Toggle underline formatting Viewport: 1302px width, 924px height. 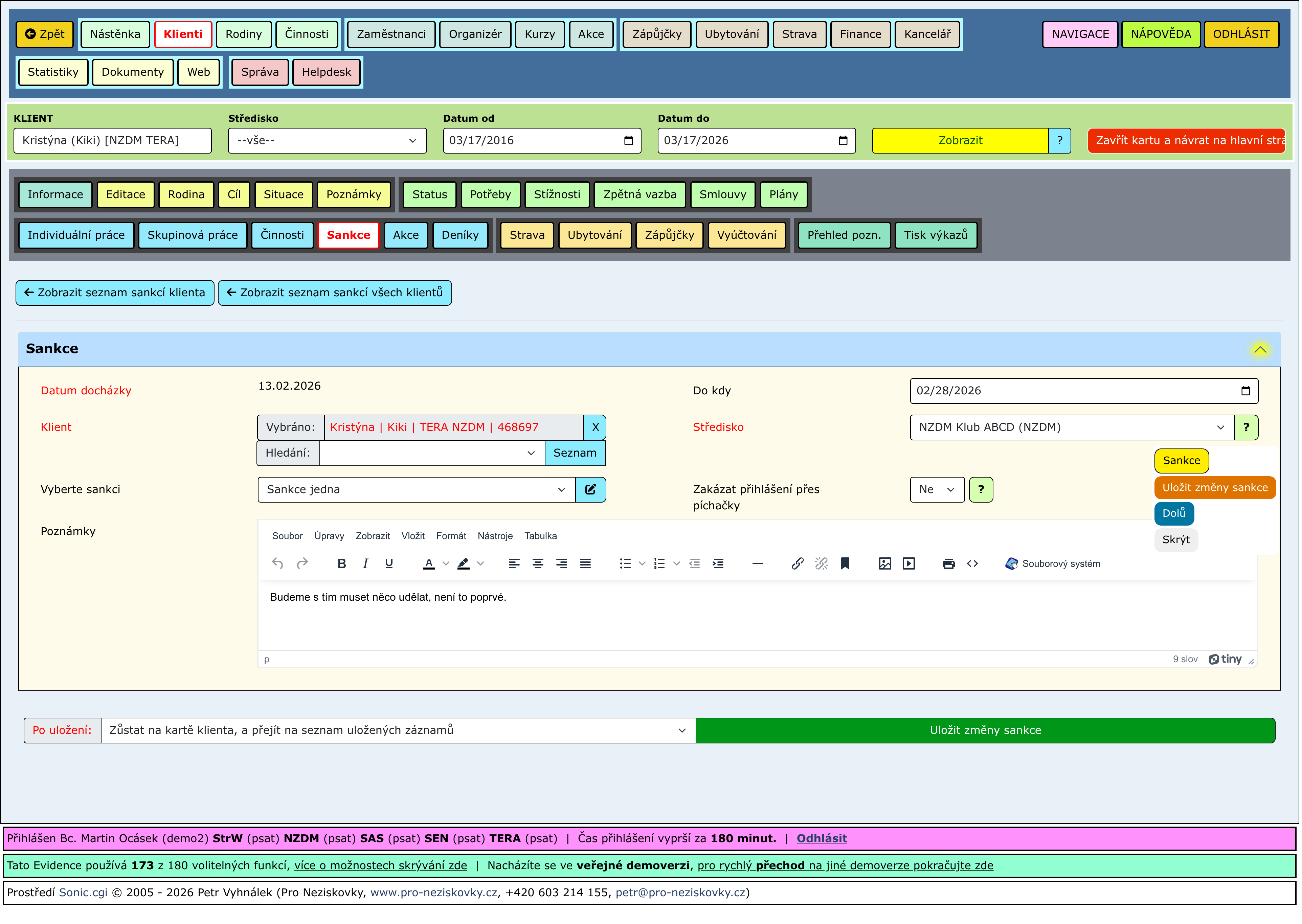(x=389, y=564)
